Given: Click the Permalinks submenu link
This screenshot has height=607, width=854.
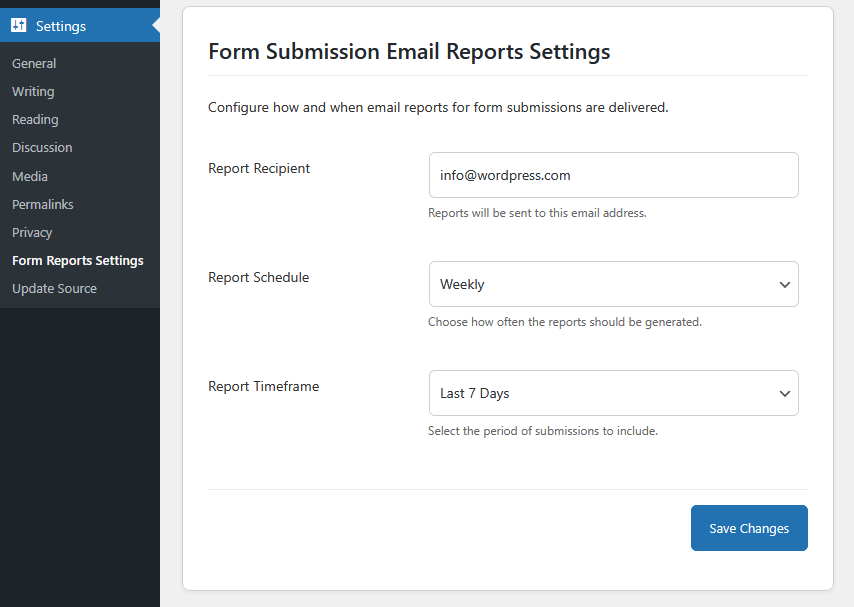Looking at the screenshot, I should [43, 204].
